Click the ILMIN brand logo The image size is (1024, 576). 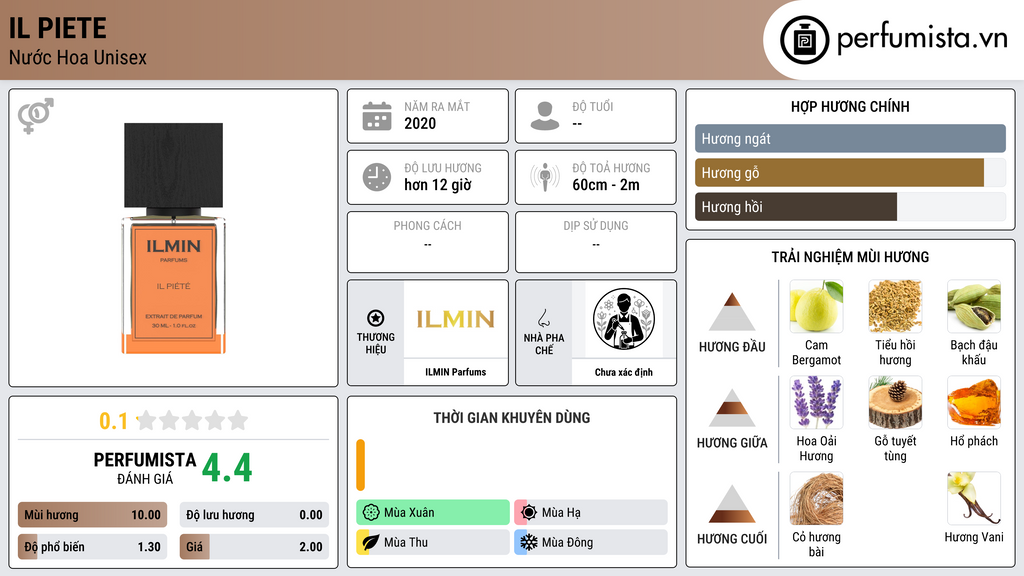click(x=455, y=319)
